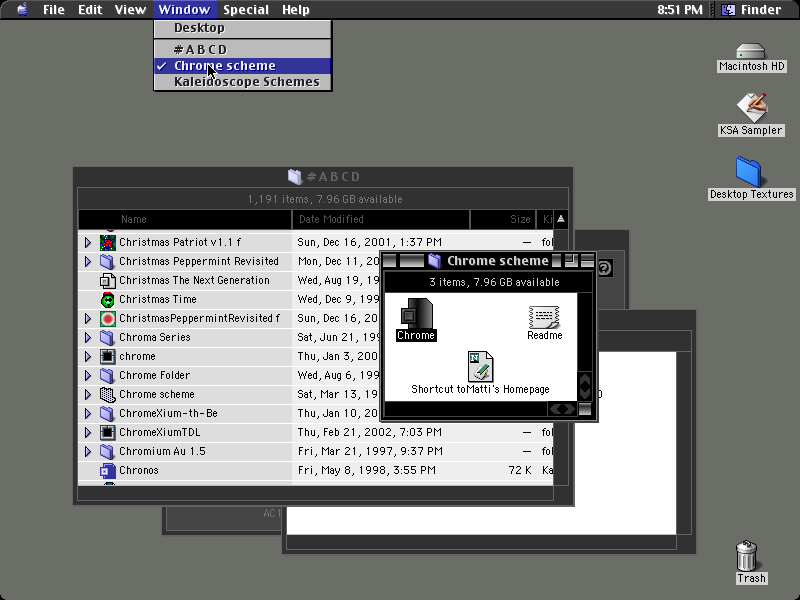Select the Desktop Textures folder icon
800x600 pixels.
point(748,172)
